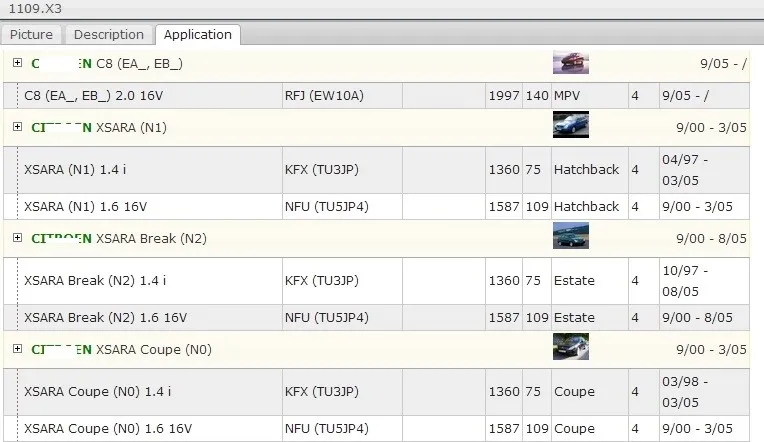The width and height of the screenshot is (764, 442).
Task: Click the 1109.X3 part number title
Action: coord(35,9)
